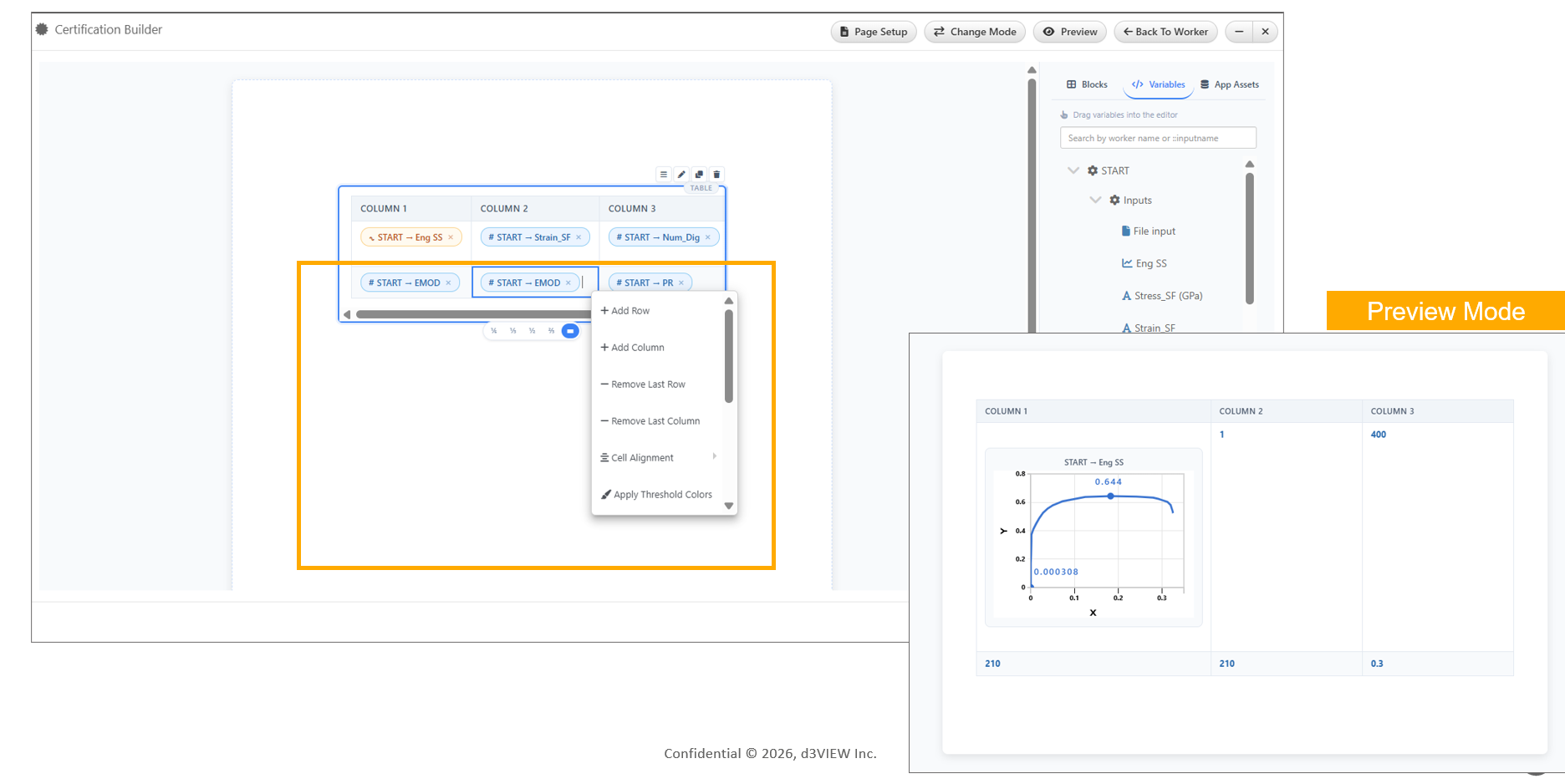Choose Add Row from context menu
1565x784 pixels.
coord(630,311)
